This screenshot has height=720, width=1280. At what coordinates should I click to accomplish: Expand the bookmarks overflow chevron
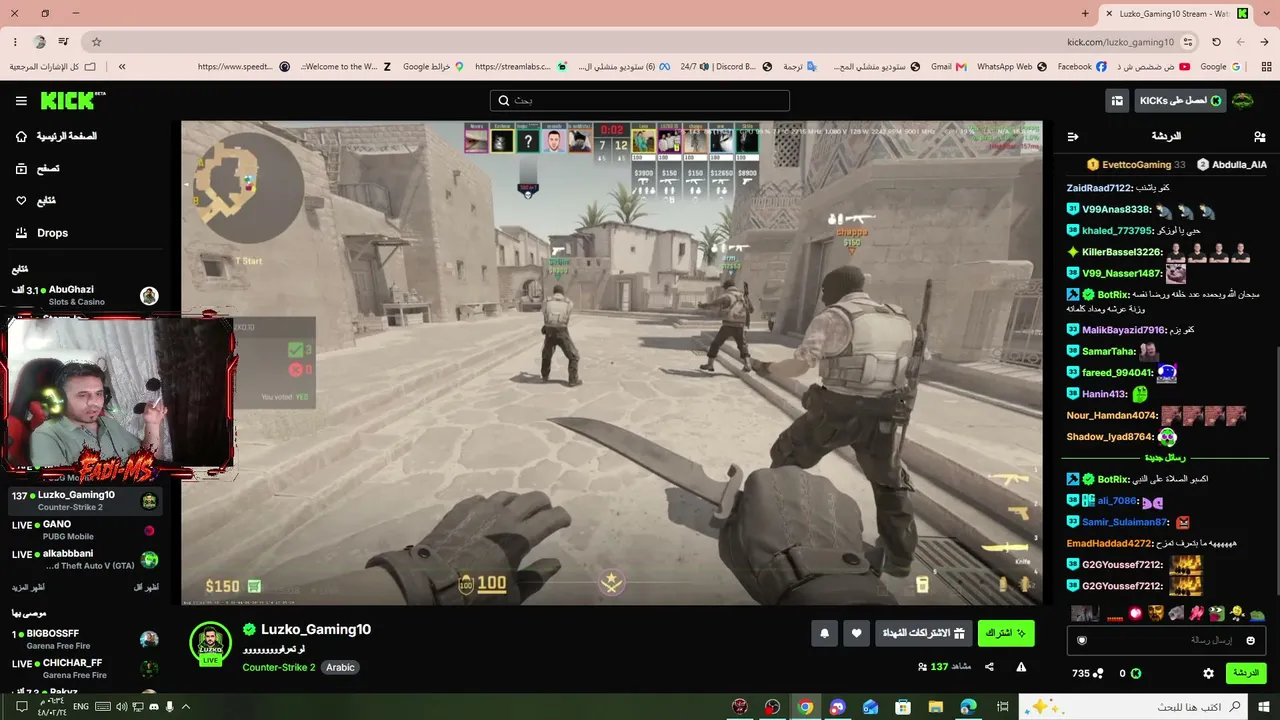pyautogui.click(x=122, y=67)
